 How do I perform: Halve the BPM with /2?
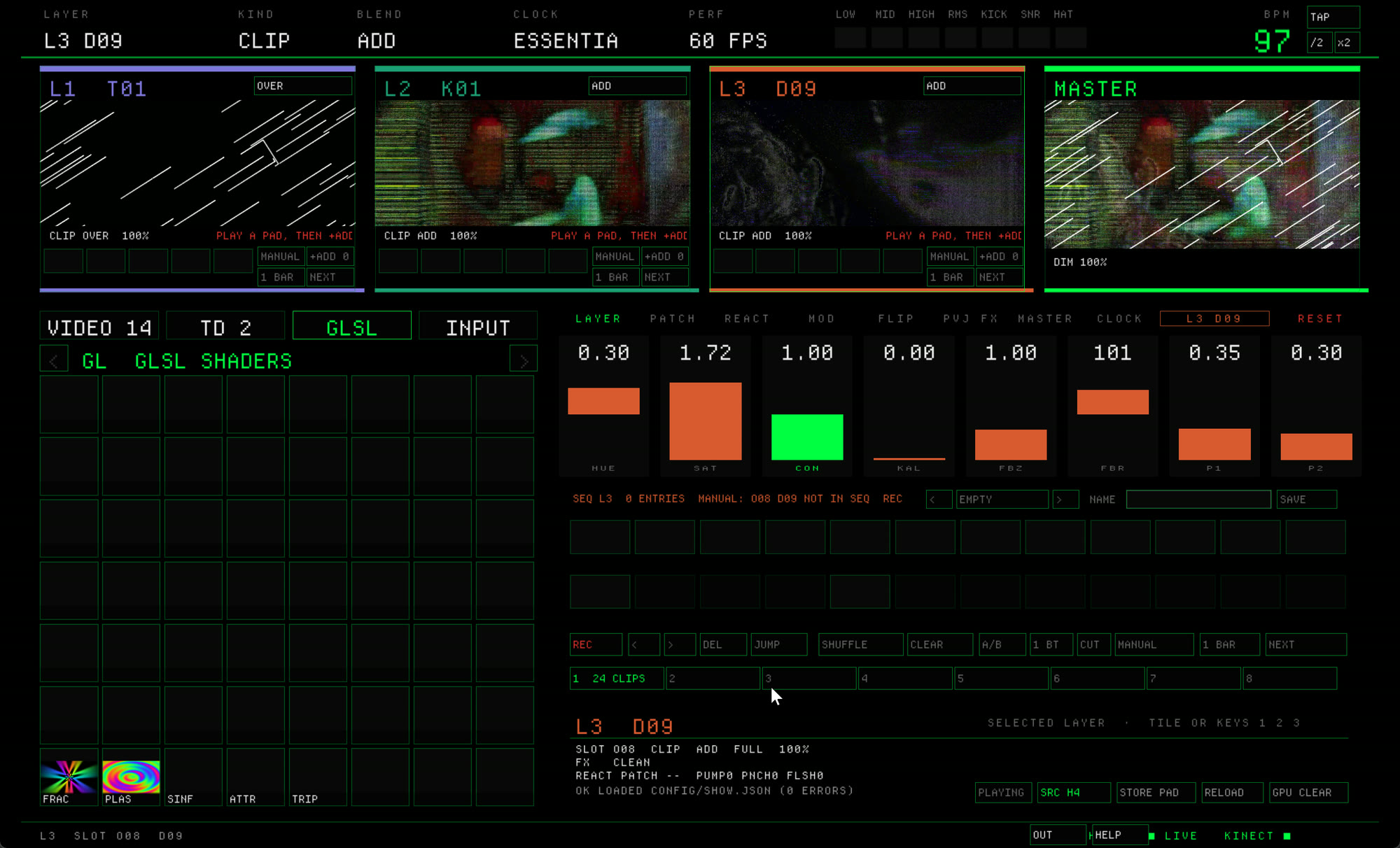click(x=1319, y=43)
